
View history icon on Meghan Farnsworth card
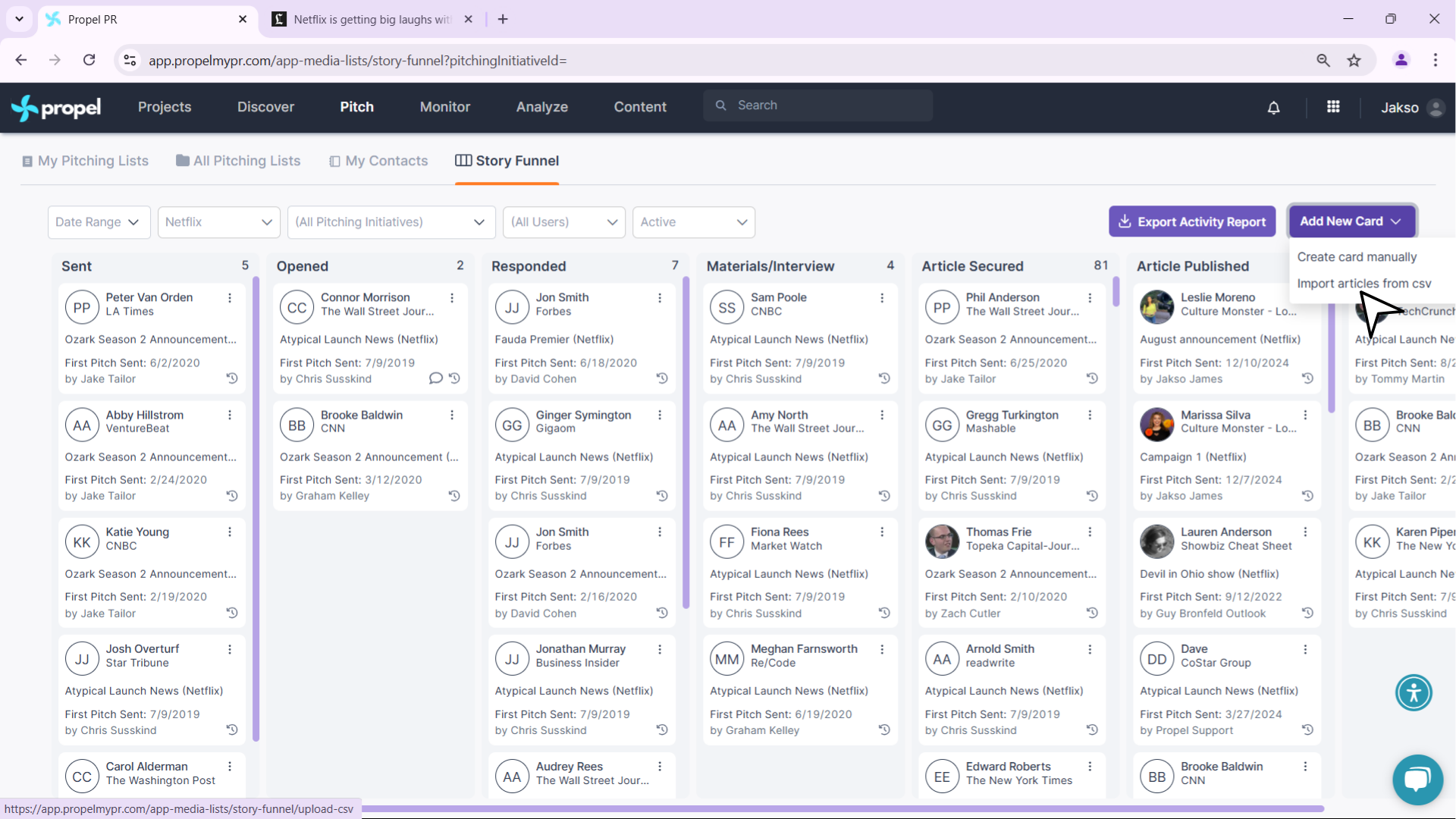(884, 730)
